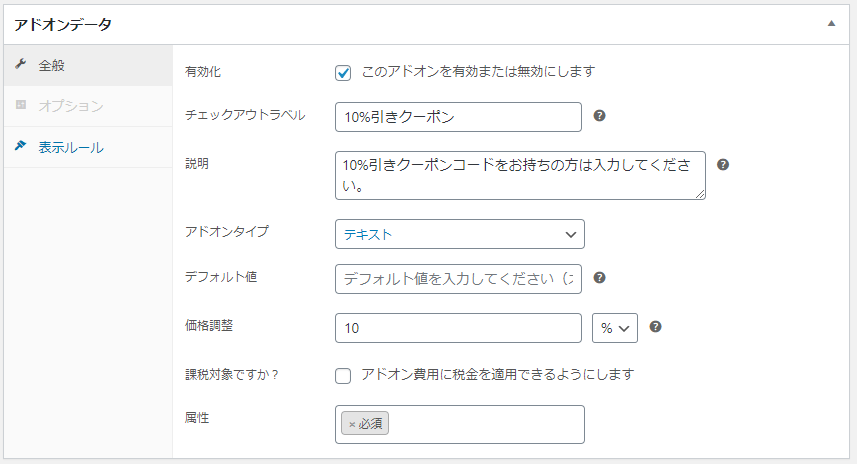
Task: Open the help tooltip for チェックアウトラベル
Action: pos(600,116)
